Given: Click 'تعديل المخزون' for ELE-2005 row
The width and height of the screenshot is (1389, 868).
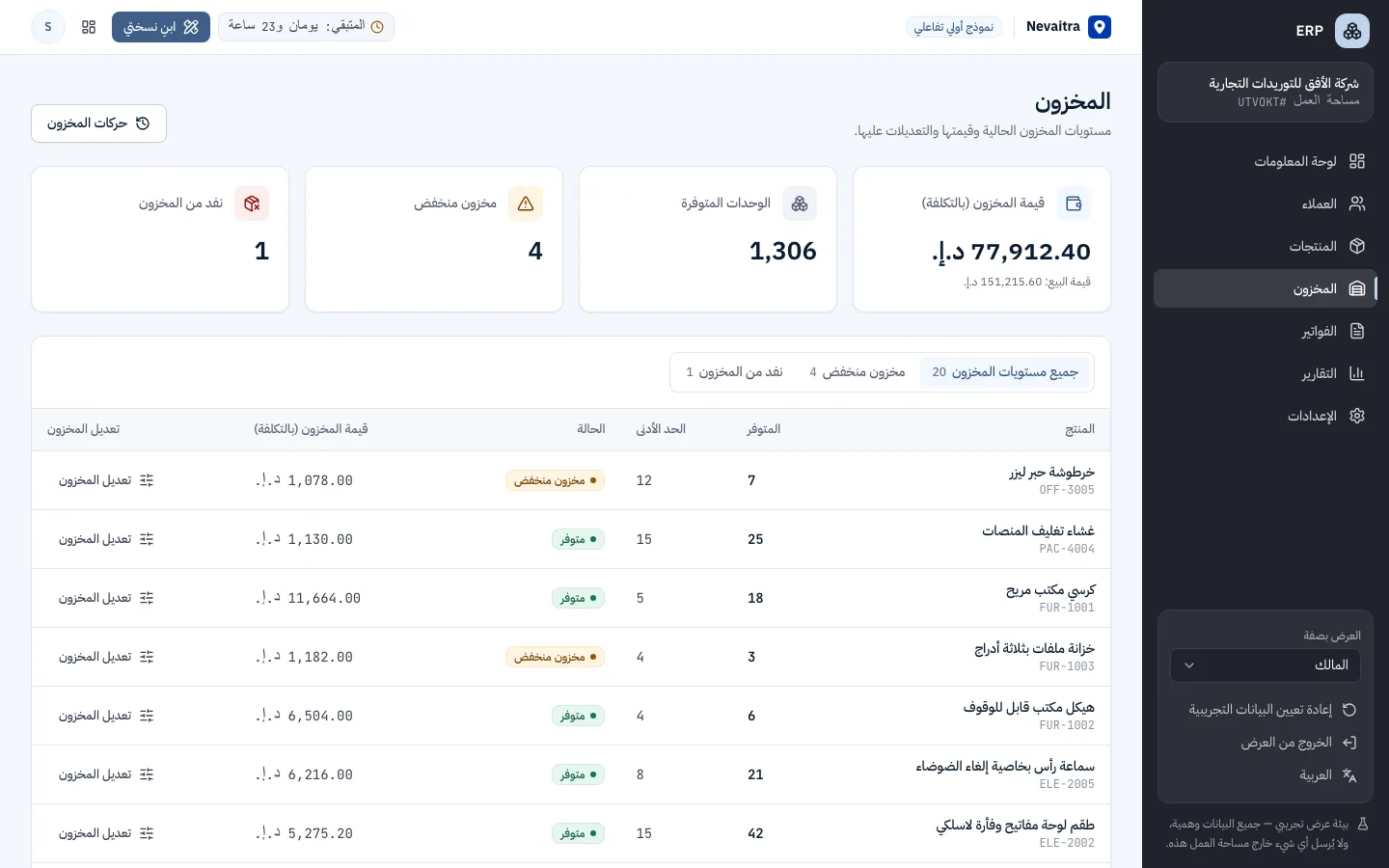Looking at the screenshot, I should 106,774.
